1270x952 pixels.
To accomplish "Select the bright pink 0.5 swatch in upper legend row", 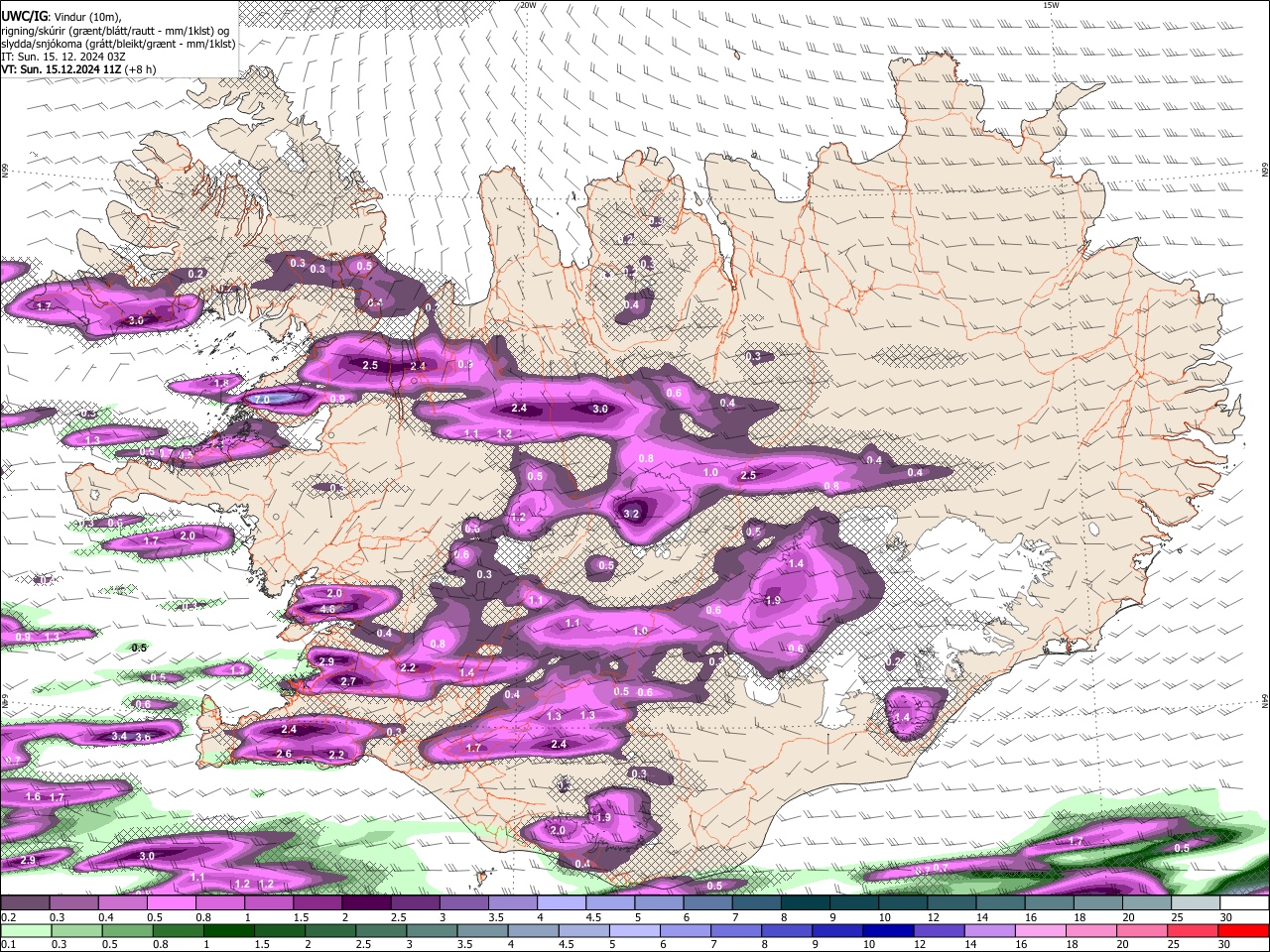I will (x=171, y=903).
